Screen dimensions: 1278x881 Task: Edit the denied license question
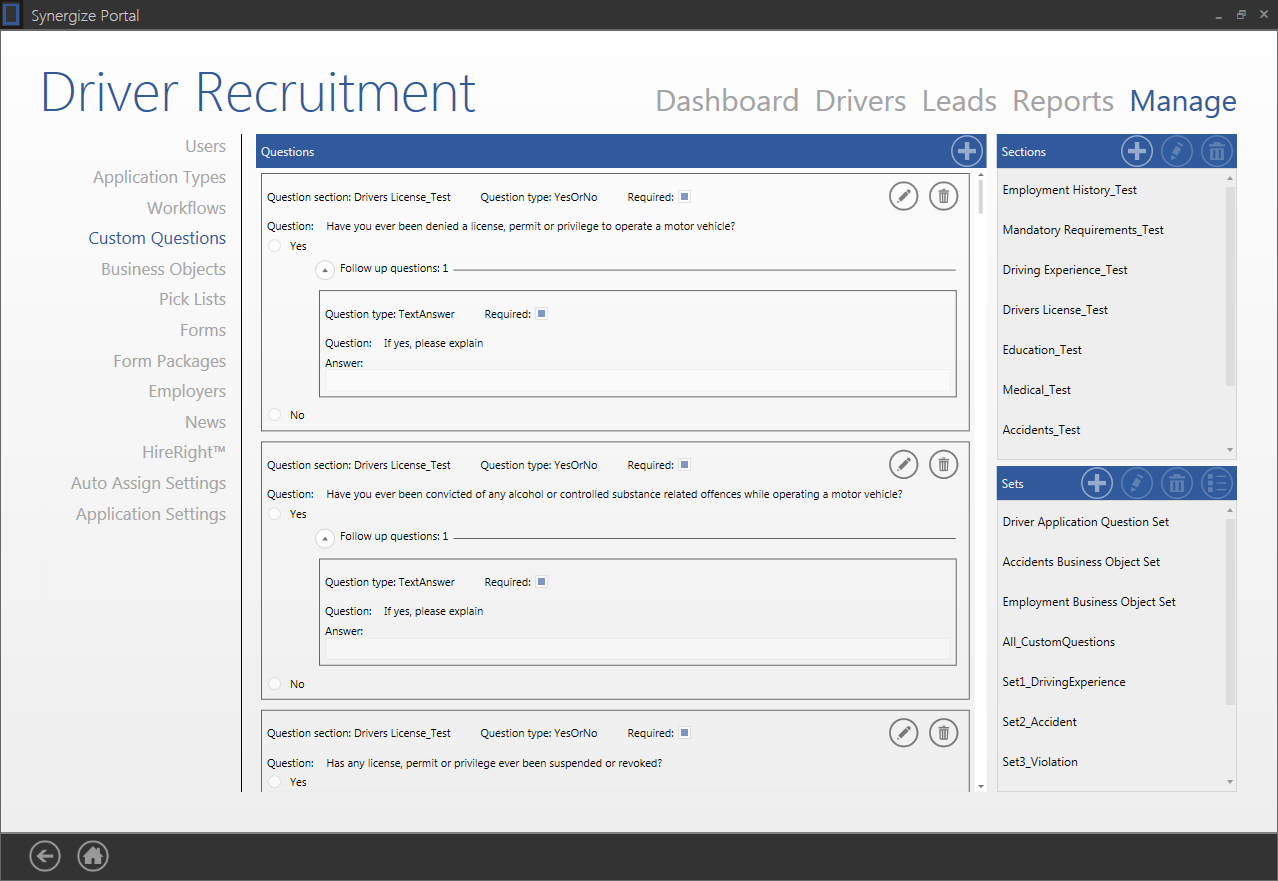click(903, 196)
